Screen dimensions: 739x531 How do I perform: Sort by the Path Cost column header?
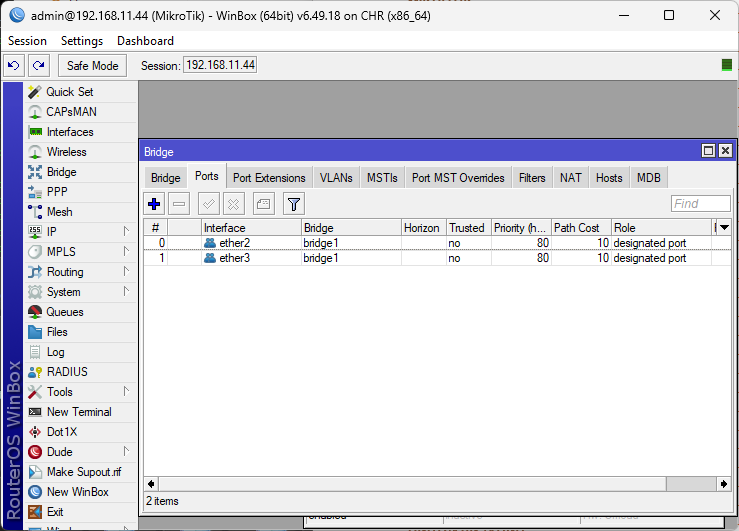580,228
